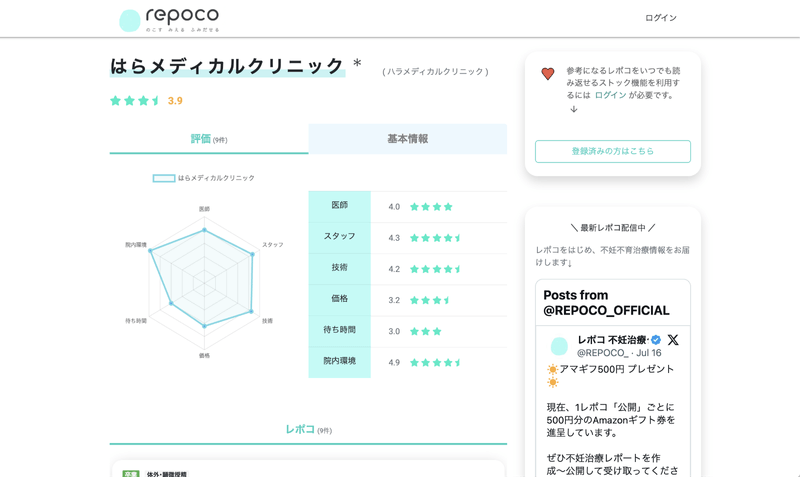Click the verified badge beside レポコ 不妊治療
Viewport: 800px width, 477px height.
(x=656, y=340)
